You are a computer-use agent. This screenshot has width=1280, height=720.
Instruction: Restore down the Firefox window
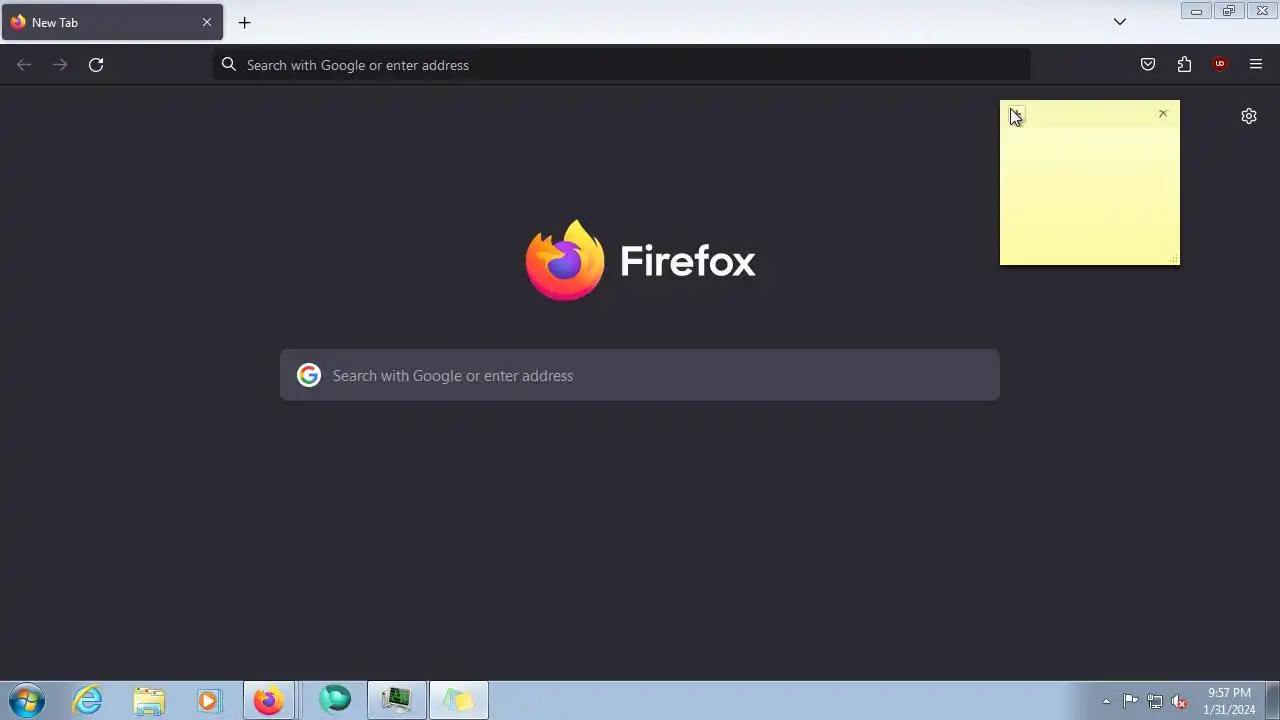(1229, 11)
